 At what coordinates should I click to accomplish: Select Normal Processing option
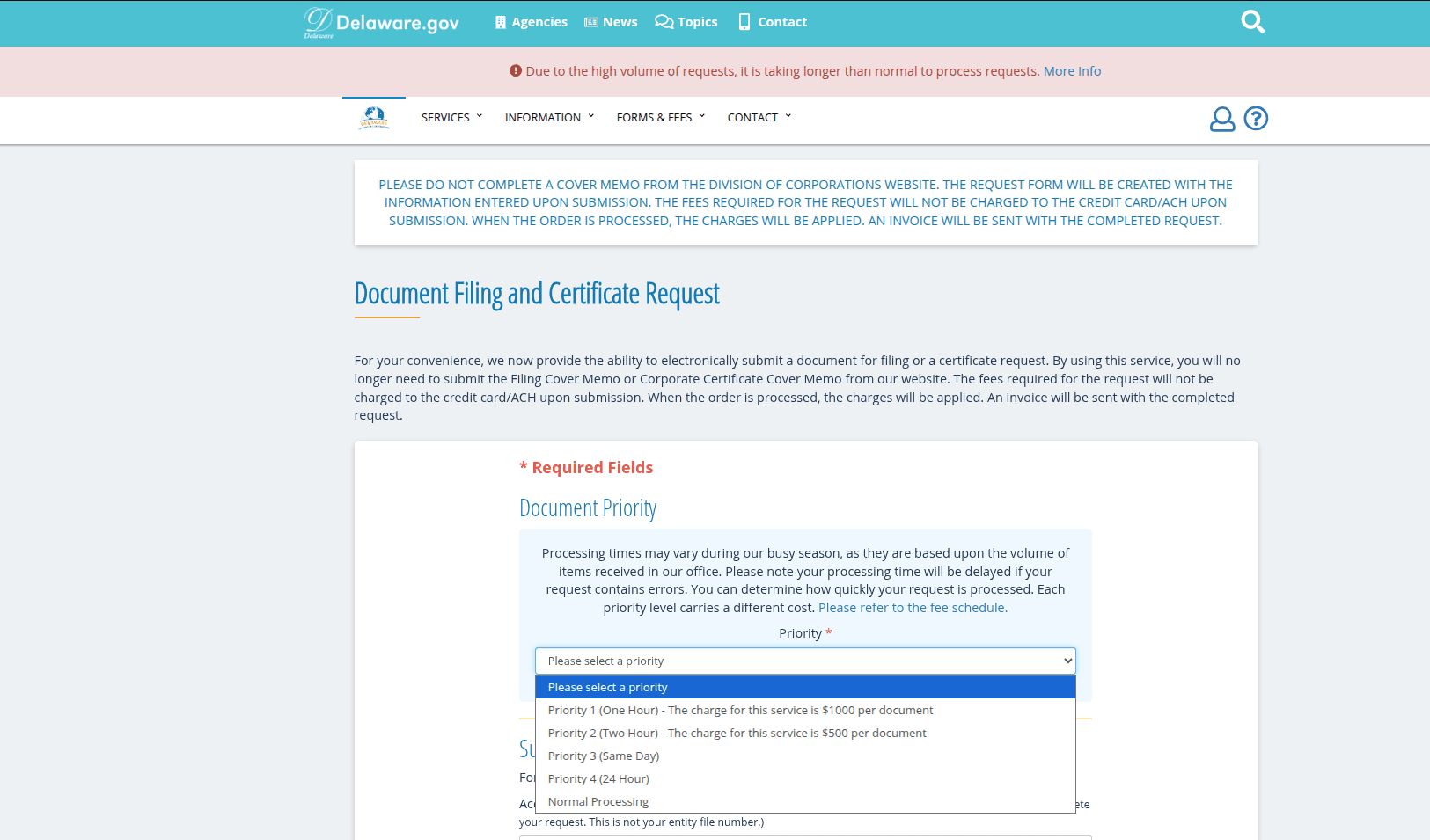[805, 801]
